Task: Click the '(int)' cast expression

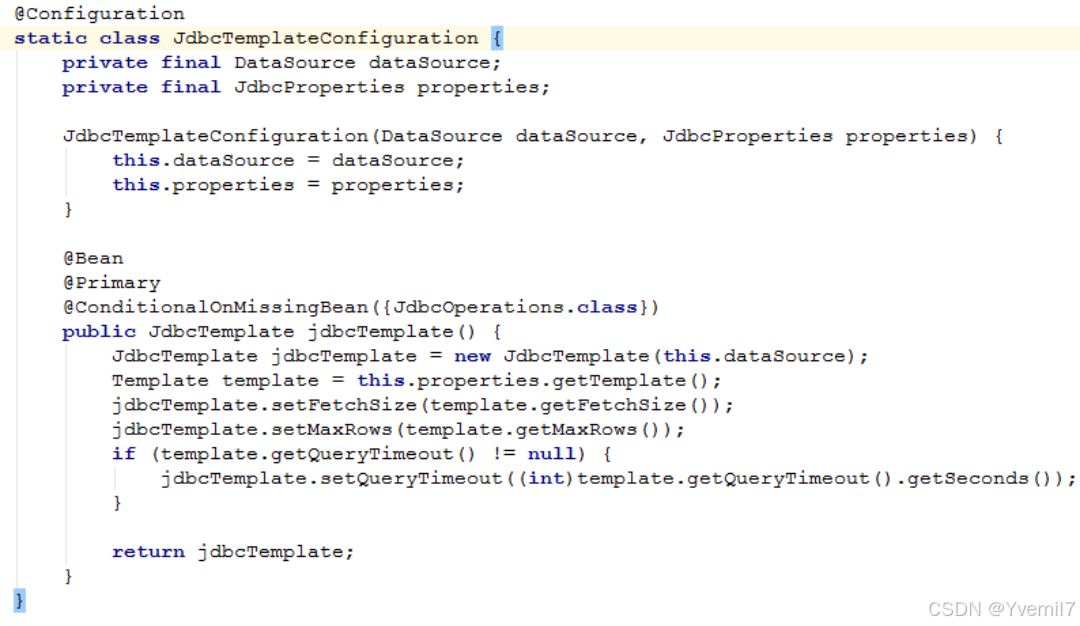Action: [547, 479]
